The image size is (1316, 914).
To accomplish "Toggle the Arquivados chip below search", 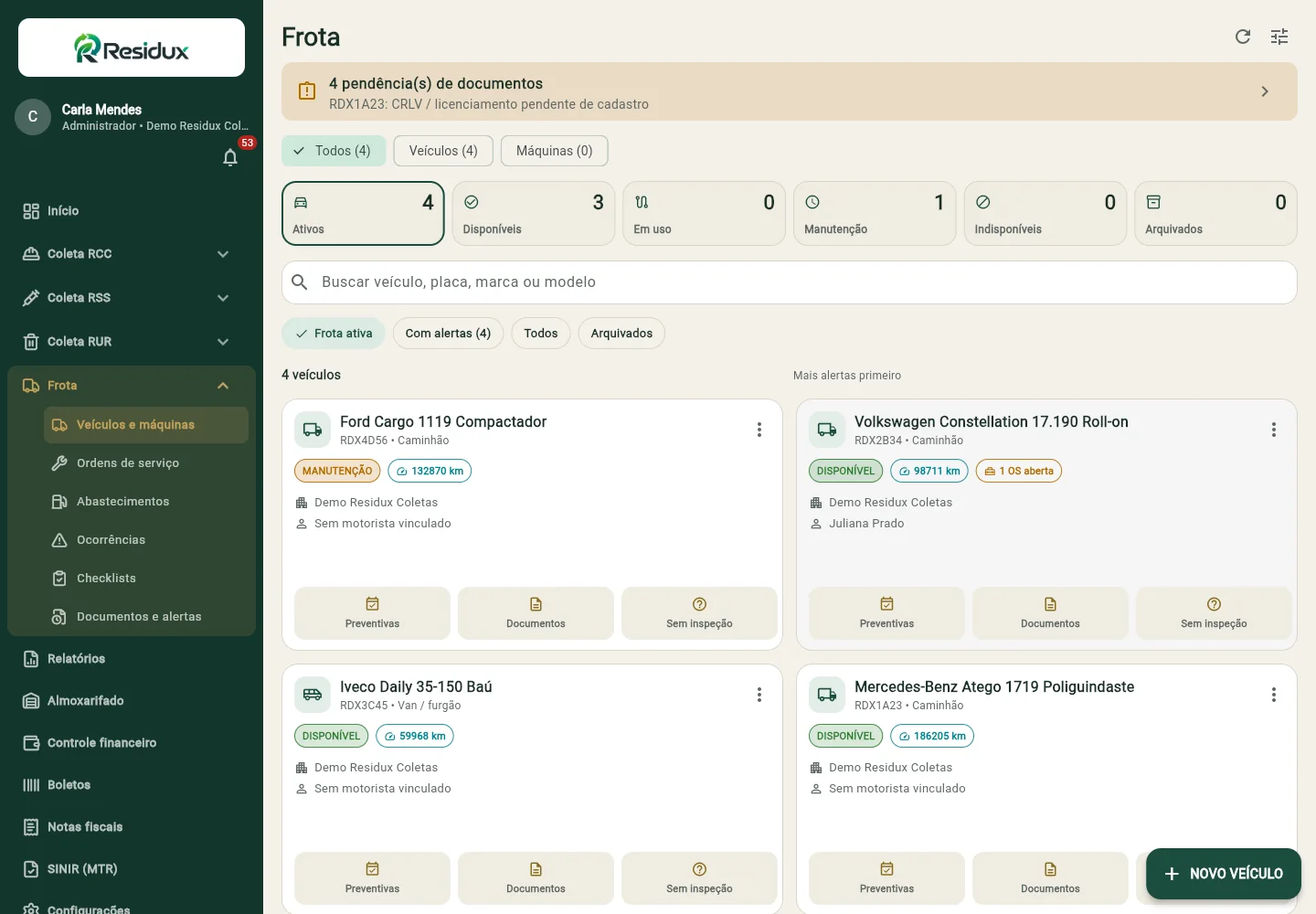I will pyautogui.click(x=621, y=334).
